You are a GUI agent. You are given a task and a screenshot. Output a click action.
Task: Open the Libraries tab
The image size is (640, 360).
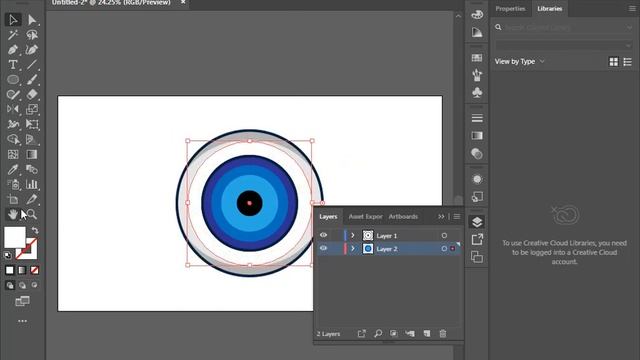[x=549, y=9]
